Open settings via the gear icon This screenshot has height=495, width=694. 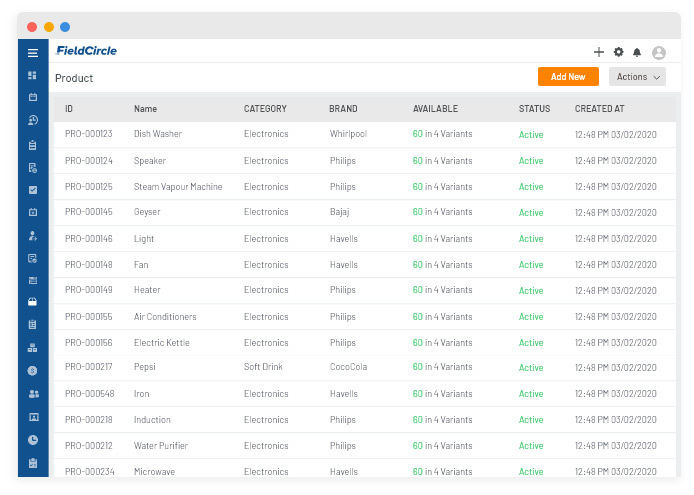tap(618, 52)
